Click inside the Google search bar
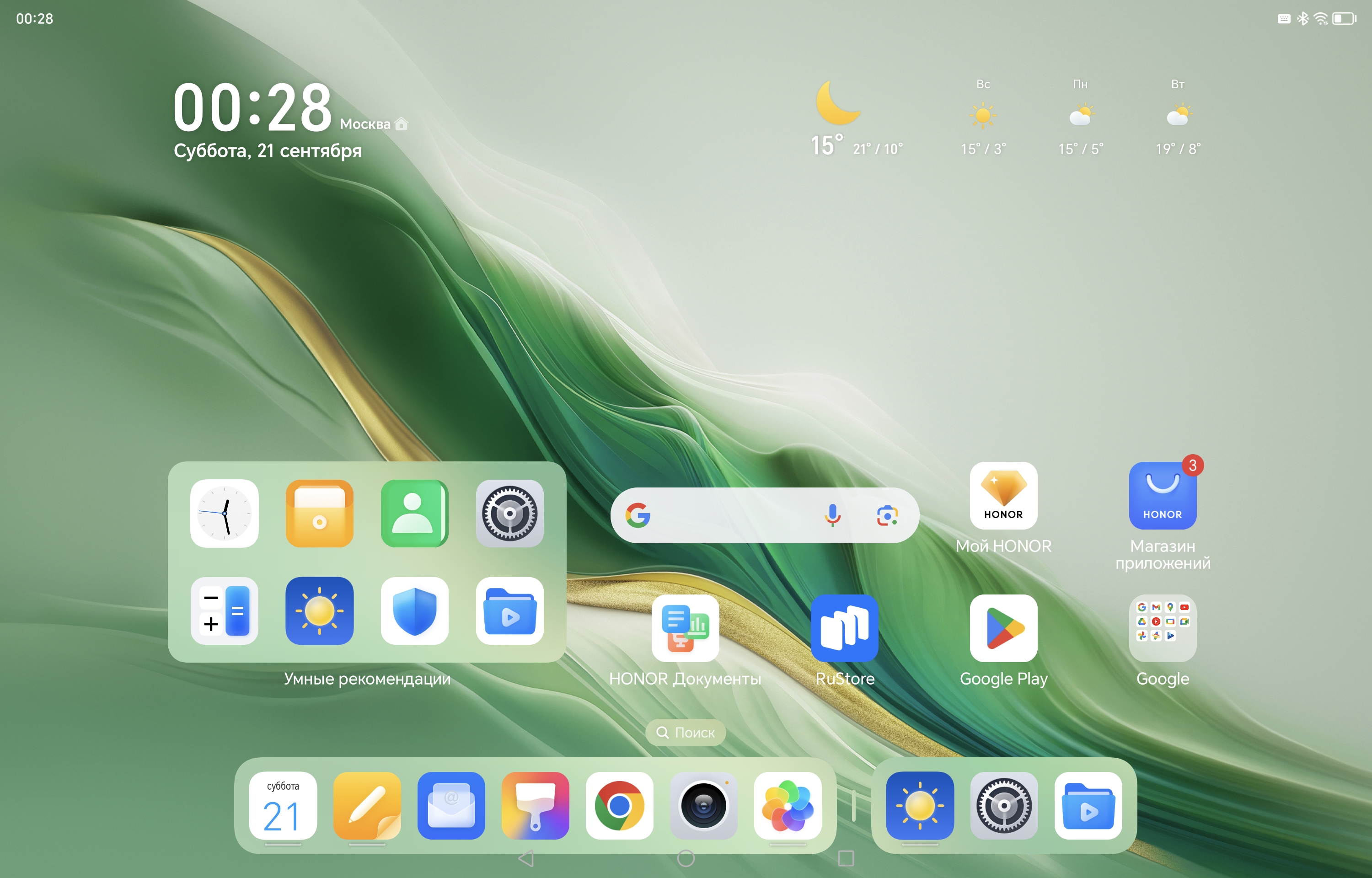The image size is (1372, 878). click(735, 515)
